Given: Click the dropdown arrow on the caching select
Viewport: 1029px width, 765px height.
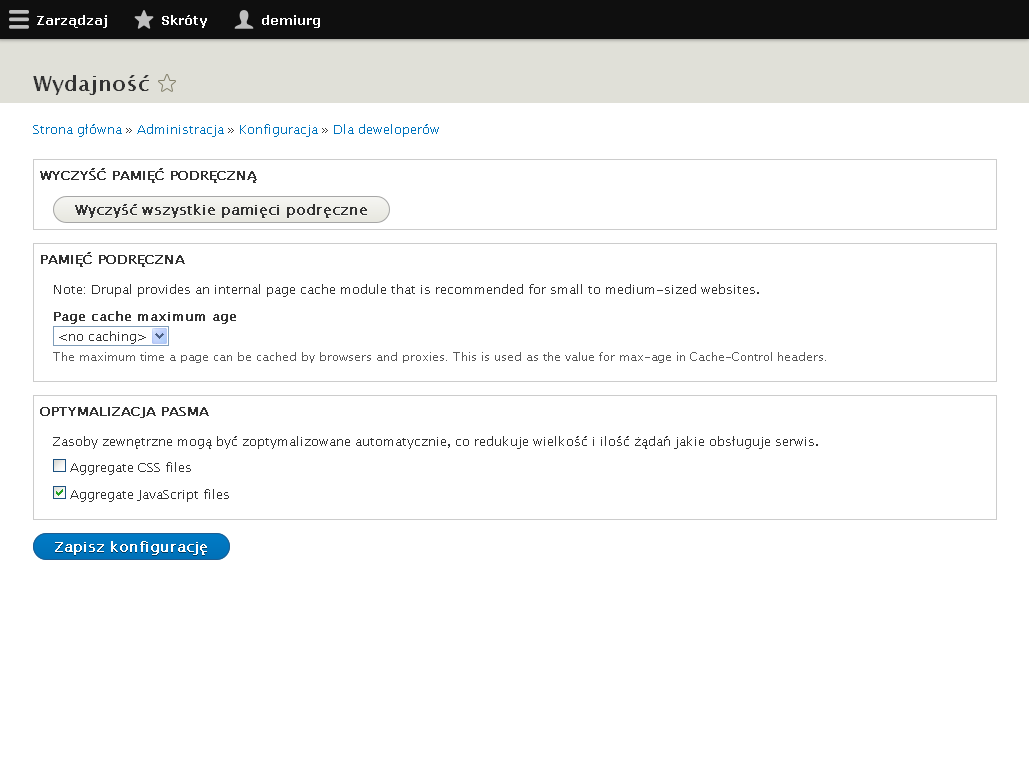Looking at the screenshot, I should pyautogui.click(x=160, y=336).
